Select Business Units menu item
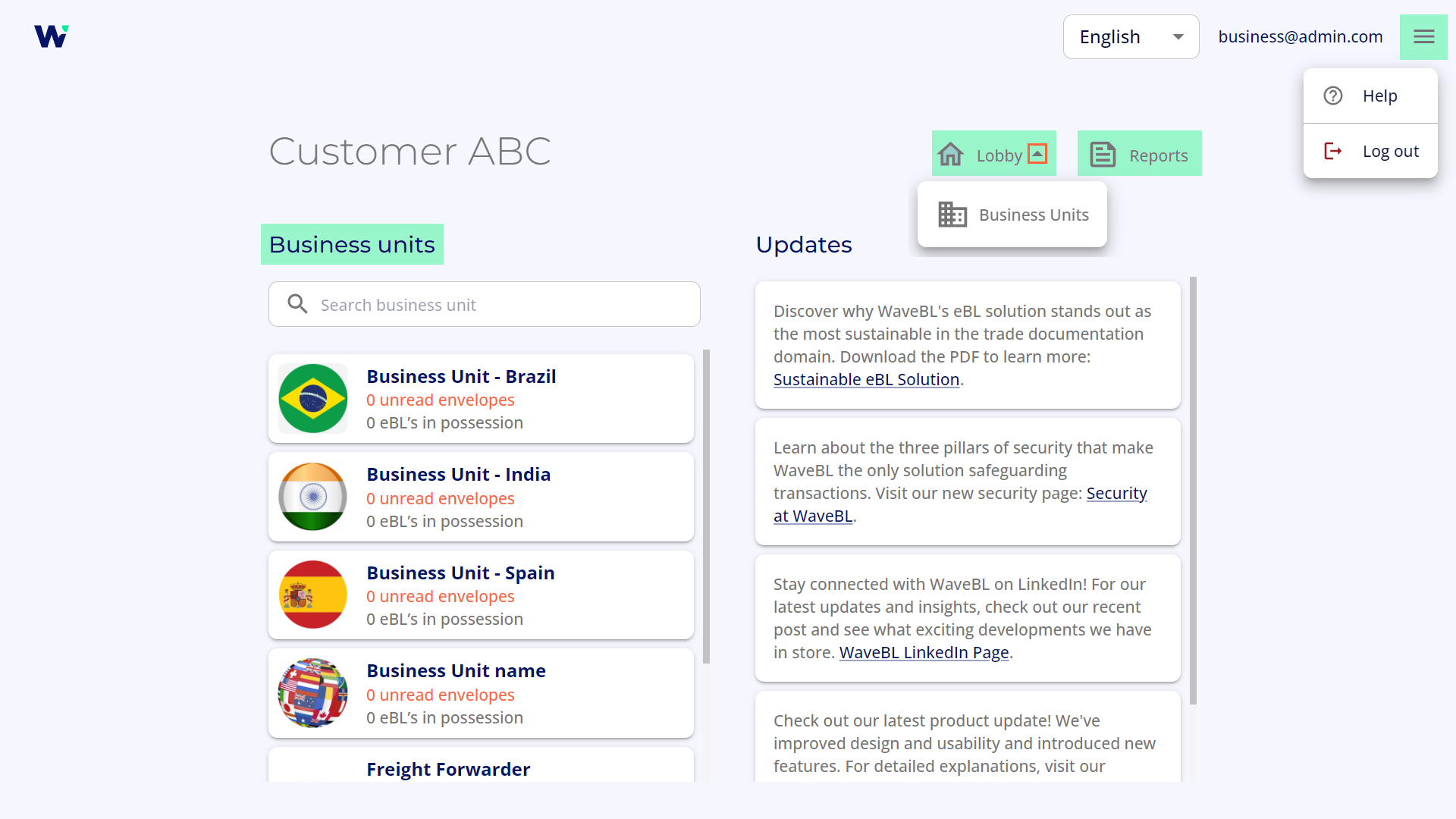The width and height of the screenshot is (1456, 819). (1012, 215)
